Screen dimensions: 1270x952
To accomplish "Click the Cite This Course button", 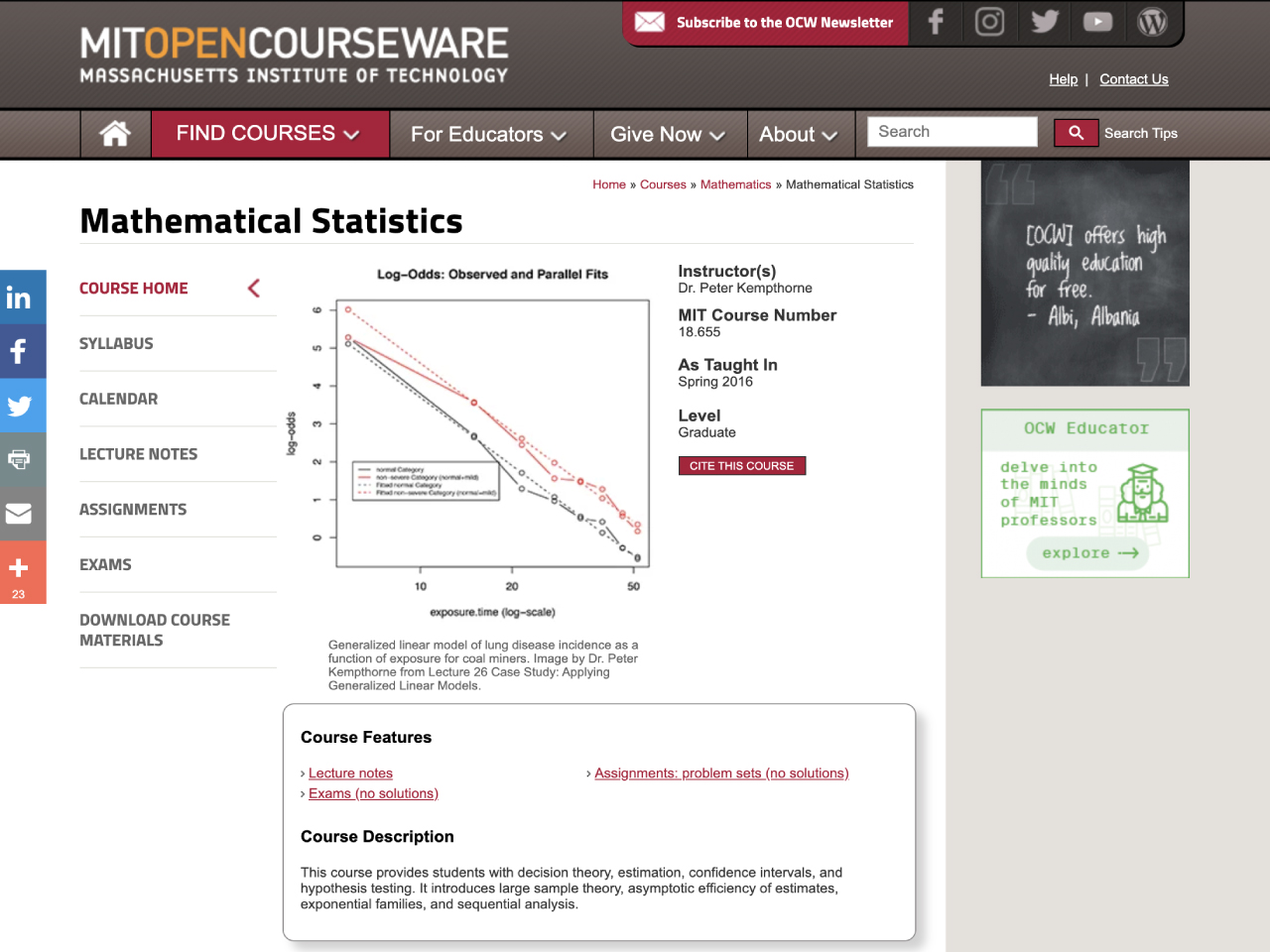I will click(742, 466).
